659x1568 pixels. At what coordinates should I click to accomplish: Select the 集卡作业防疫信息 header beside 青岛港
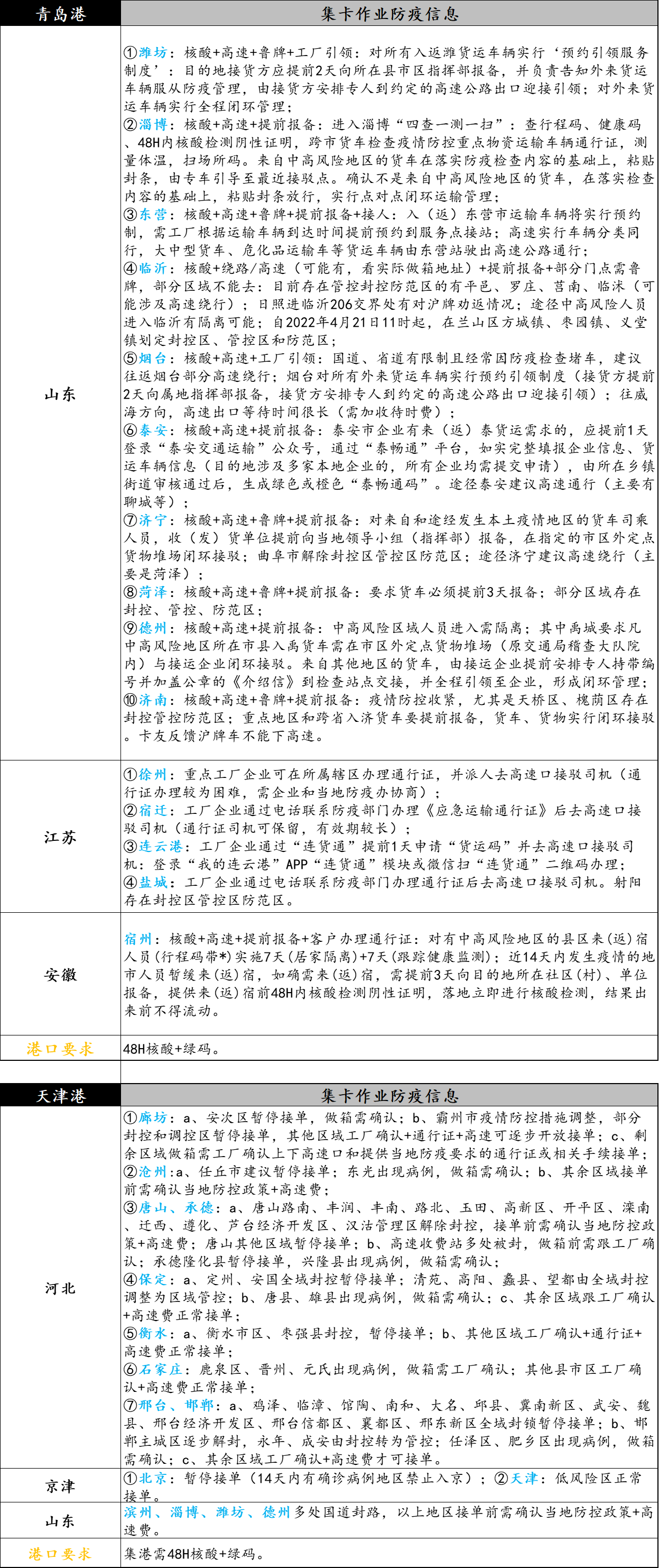coord(389,13)
